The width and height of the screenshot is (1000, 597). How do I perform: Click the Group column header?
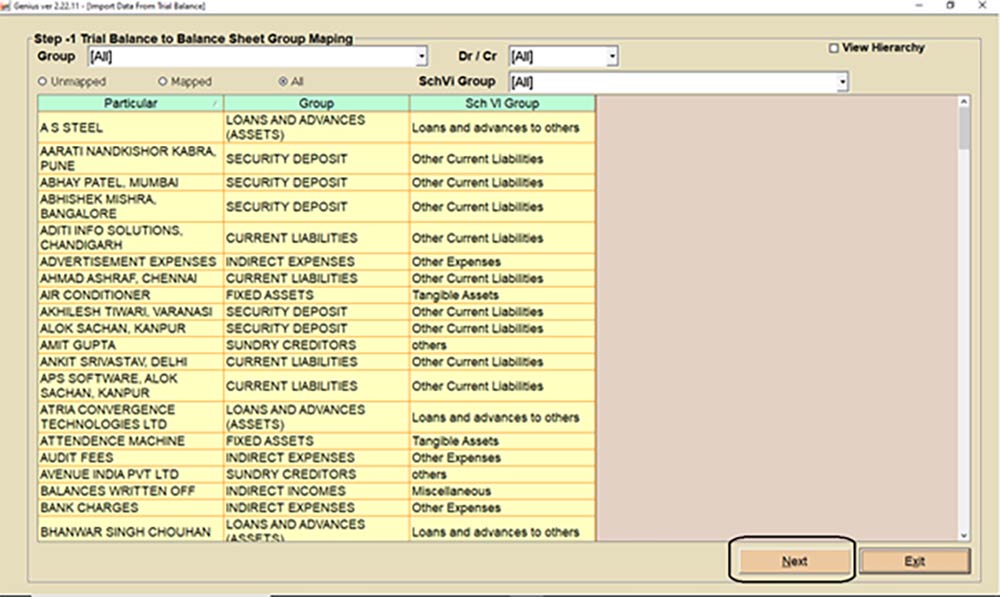click(316, 103)
